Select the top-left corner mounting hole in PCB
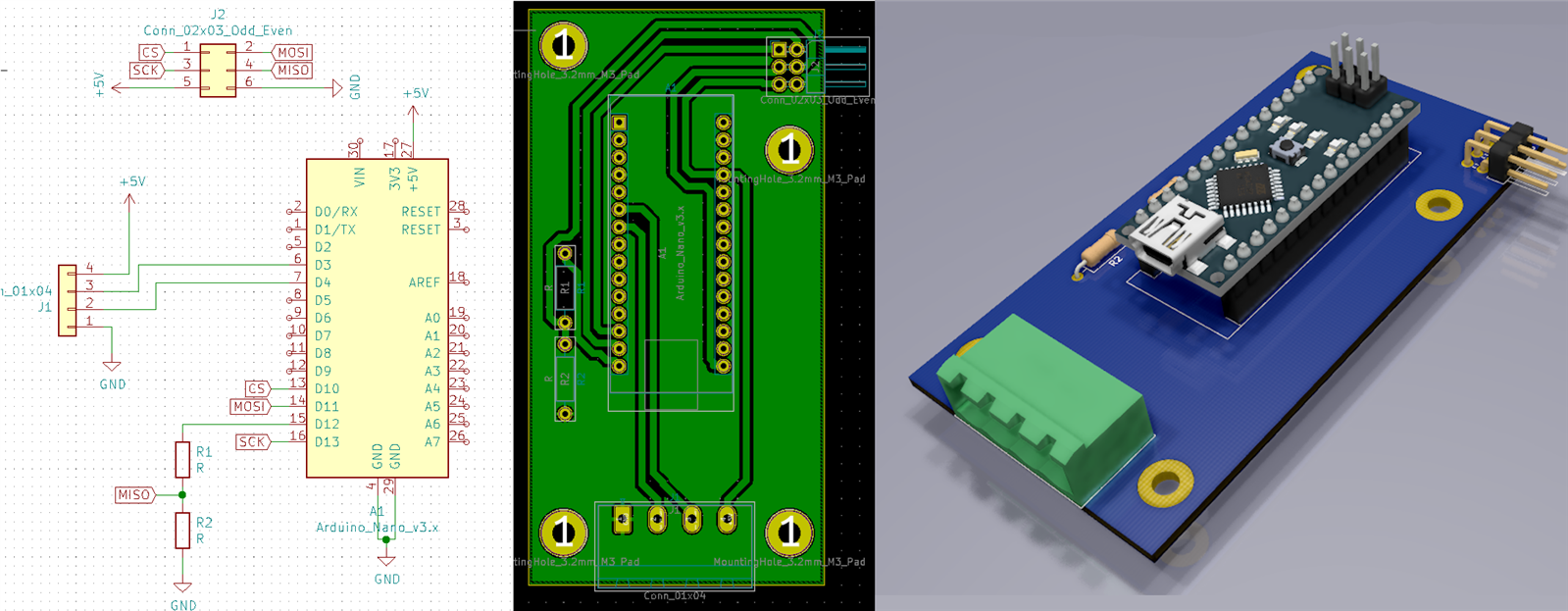This screenshot has height=611, width=1568. (x=564, y=44)
